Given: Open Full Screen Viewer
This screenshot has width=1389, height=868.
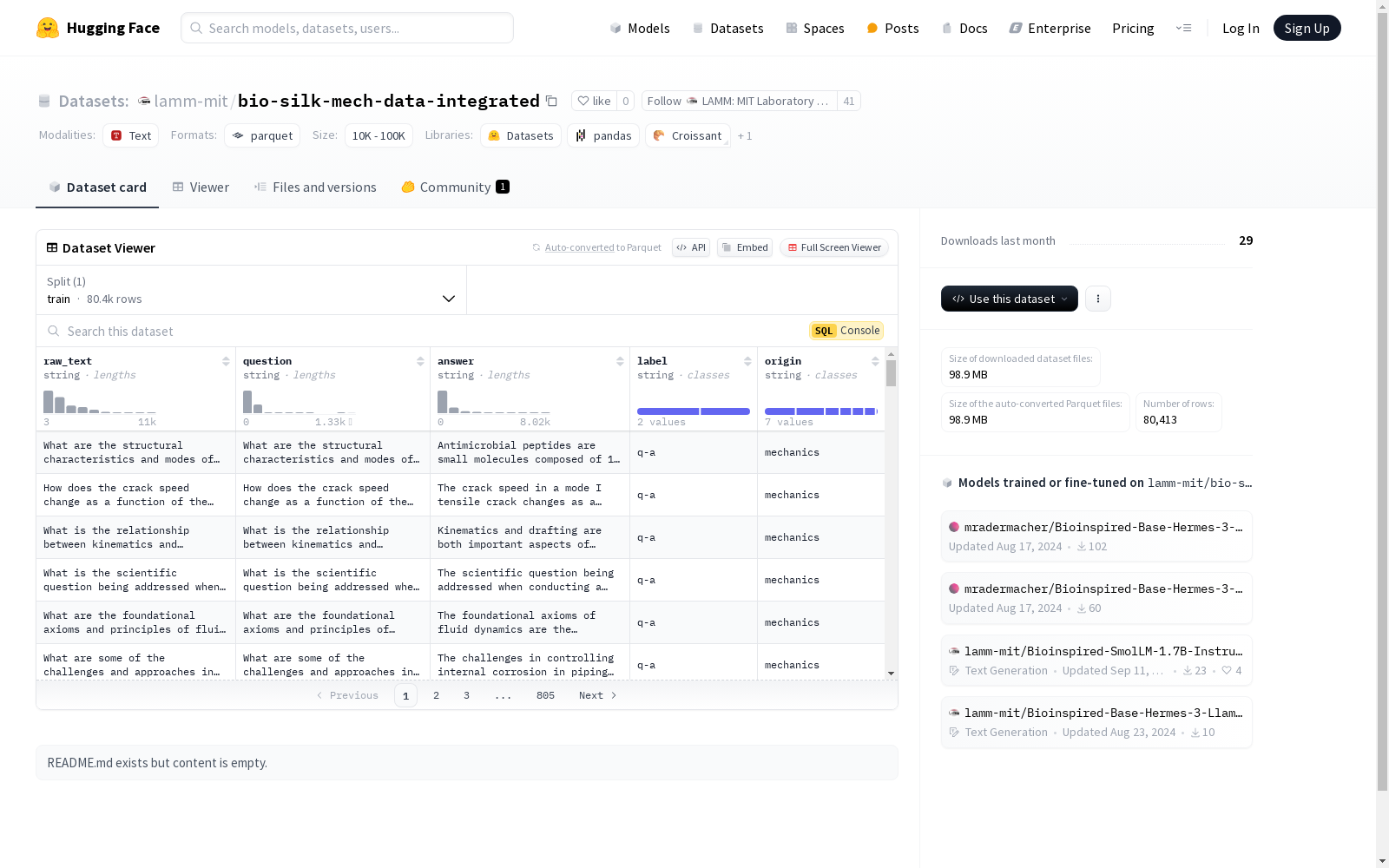Looking at the screenshot, I should point(834,247).
